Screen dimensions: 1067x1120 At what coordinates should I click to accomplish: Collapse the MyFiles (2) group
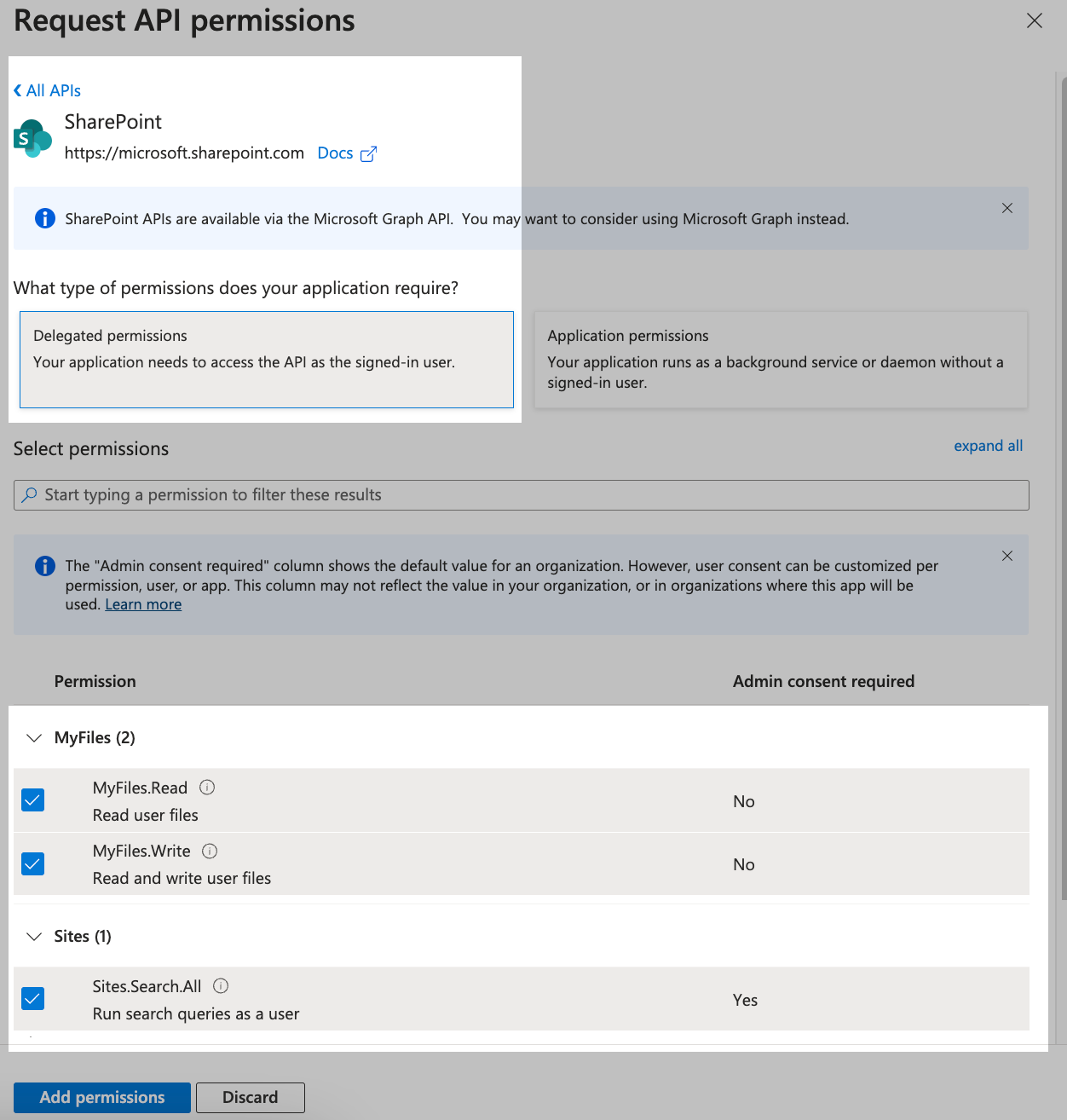pyautogui.click(x=34, y=738)
